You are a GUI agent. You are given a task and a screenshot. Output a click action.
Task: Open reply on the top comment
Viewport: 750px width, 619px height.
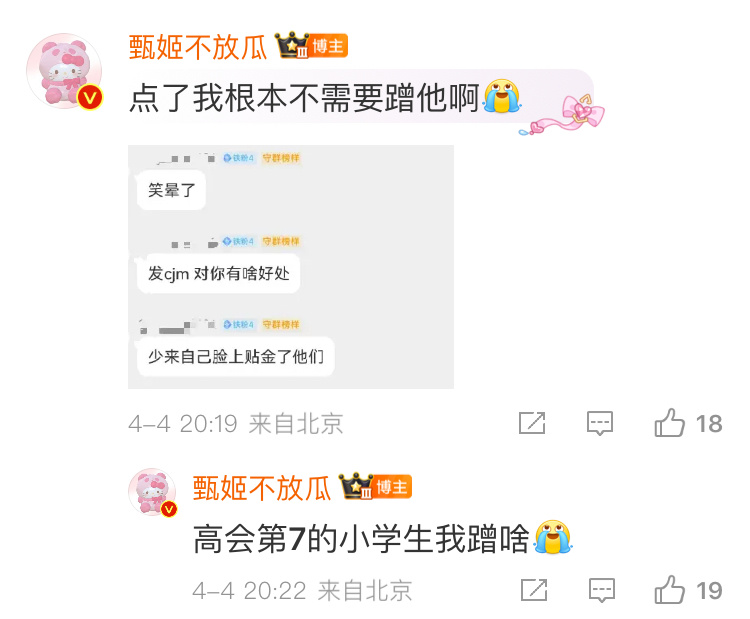point(600,423)
